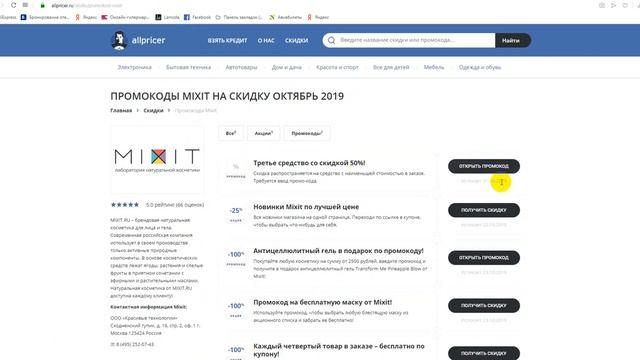Click the page heading ПРОМОКОДЫ MIXIT НА СКИДКУ
Image resolution: width=640 pixels, height=360 pixels.
coord(227,96)
